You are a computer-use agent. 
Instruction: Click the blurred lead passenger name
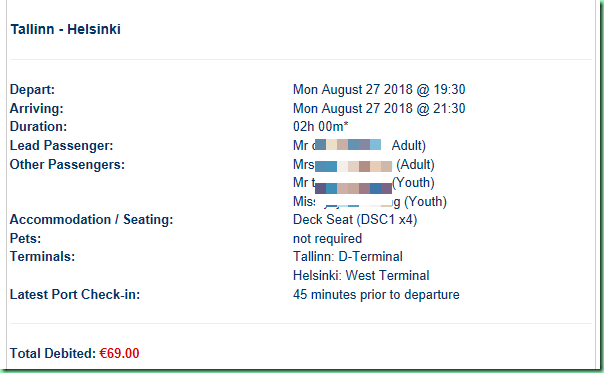[x=348, y=145]
